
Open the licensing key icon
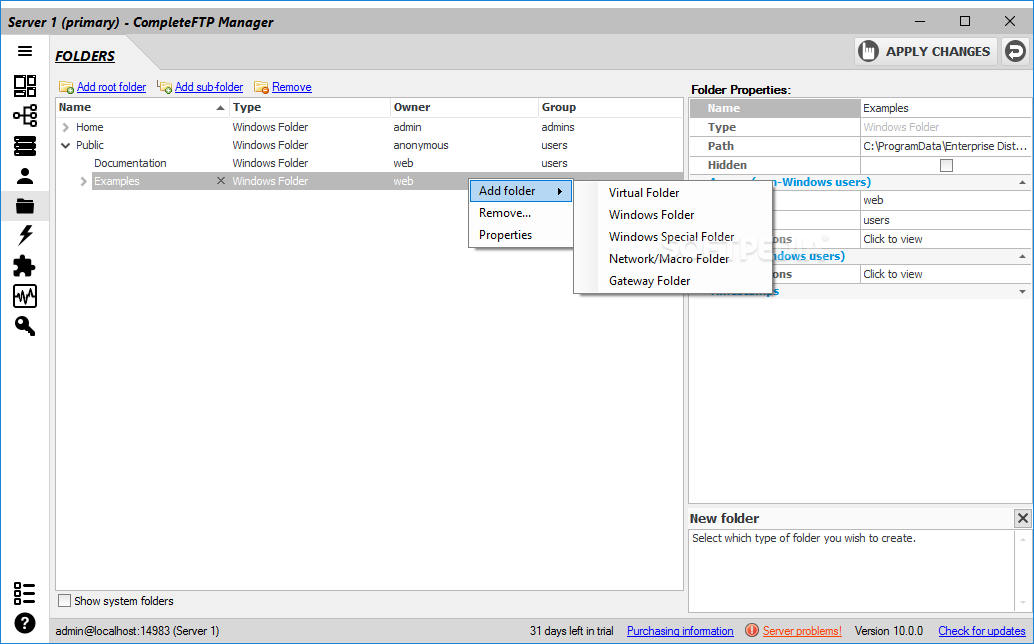pos(25,326)
